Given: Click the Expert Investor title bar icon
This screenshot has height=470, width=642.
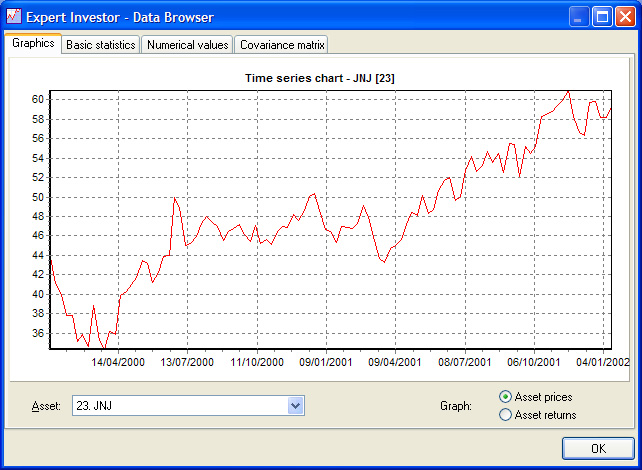Looking at the screenshot, I should point(13,17).
